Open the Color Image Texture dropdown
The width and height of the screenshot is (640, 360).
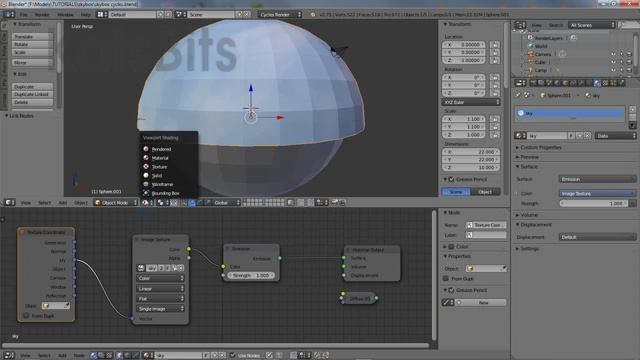click(597, 193)
